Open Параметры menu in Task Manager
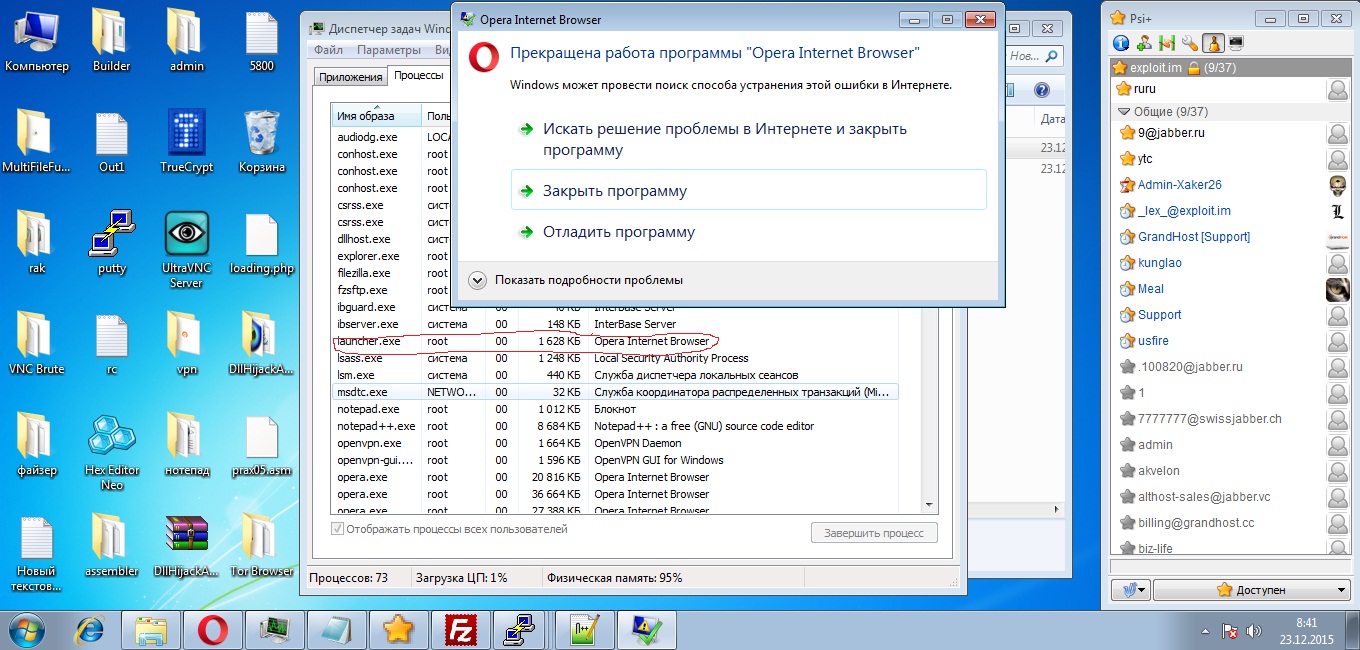The height and width of the screenshot is (650, 1360). 389,50
